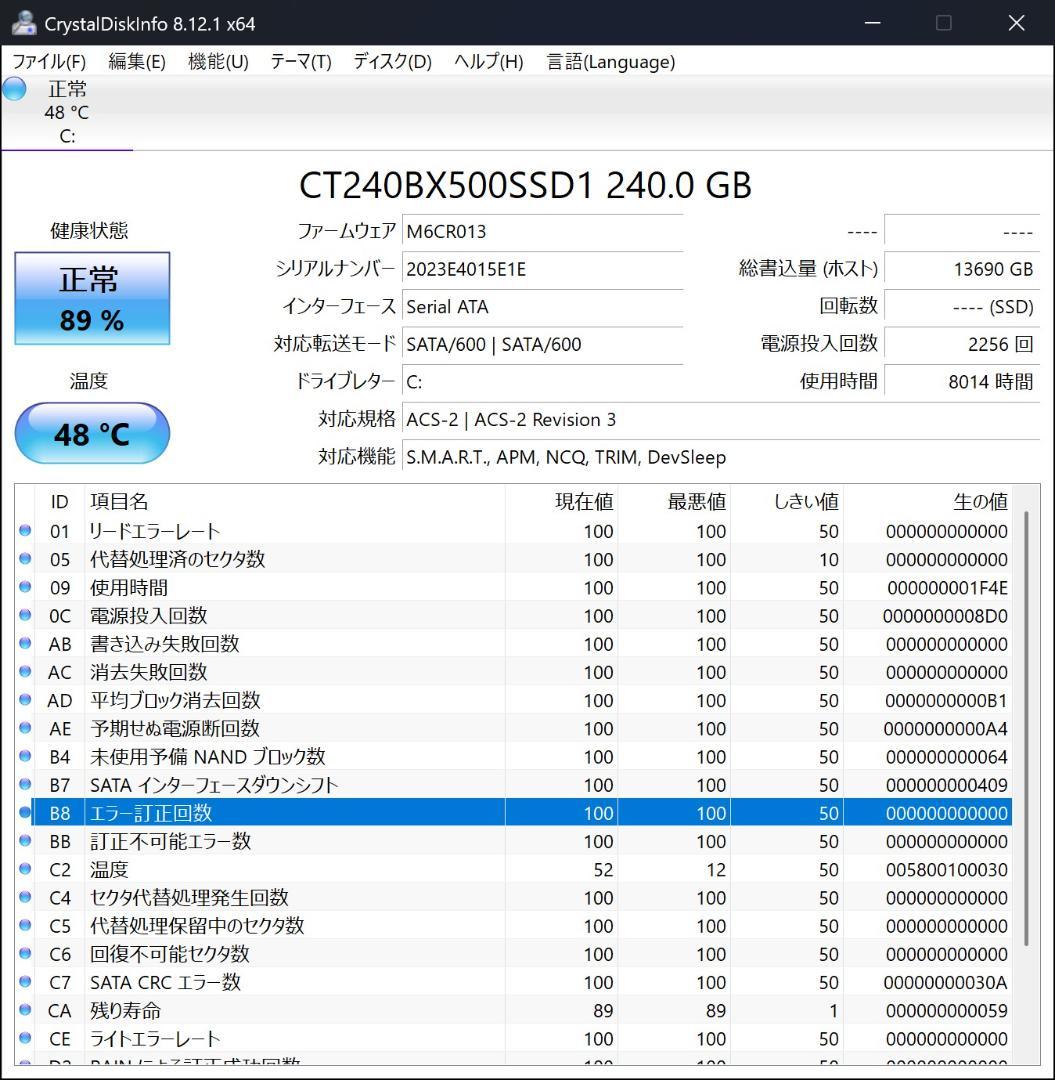Click status dot for selected row B8
1055x1080 pixels.
[x=25, y=813]
